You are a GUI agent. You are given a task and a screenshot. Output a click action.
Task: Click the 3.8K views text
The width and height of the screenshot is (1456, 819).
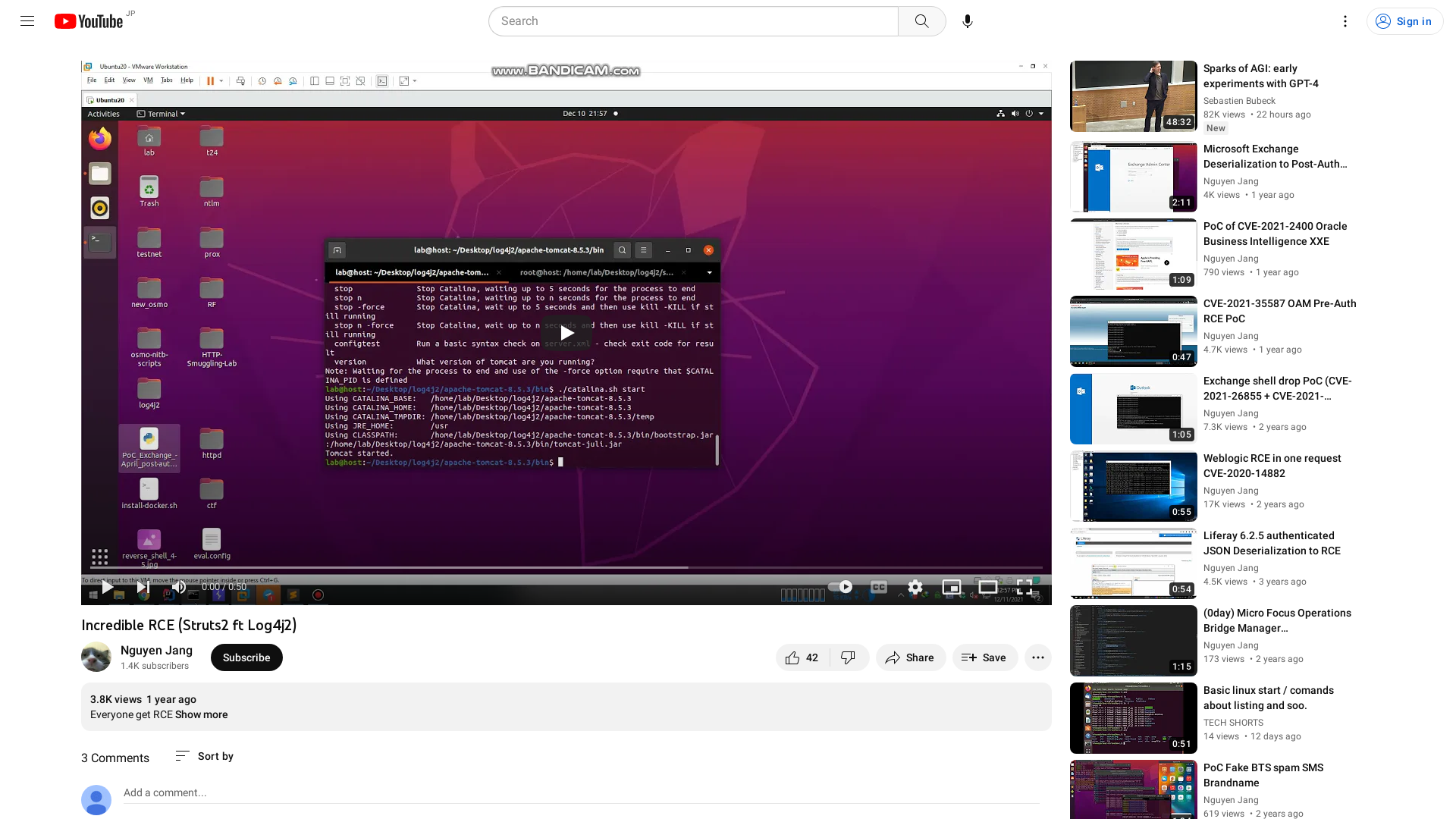[x=115, y=699]
